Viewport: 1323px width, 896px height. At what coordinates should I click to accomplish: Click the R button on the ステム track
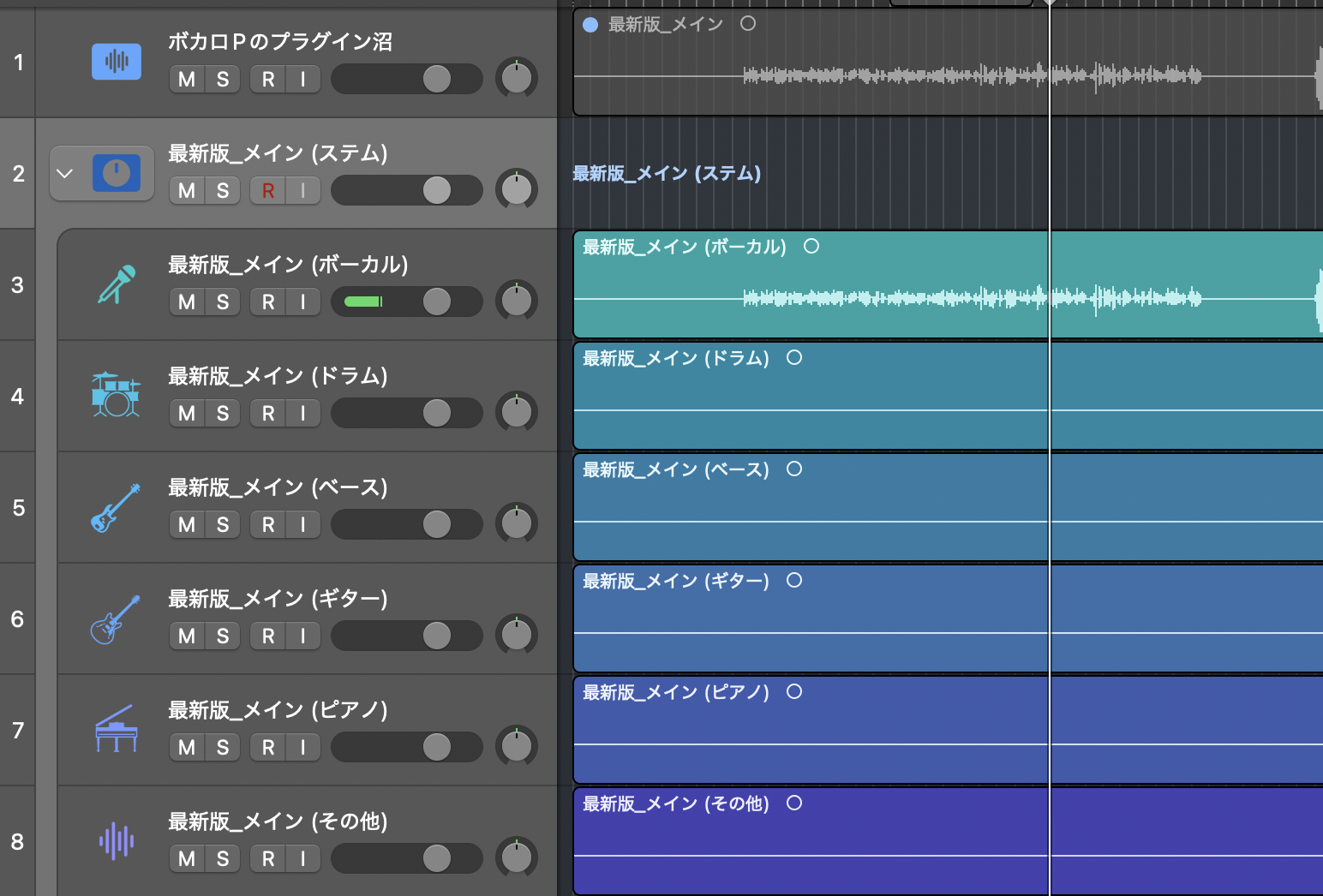(268, 190)
